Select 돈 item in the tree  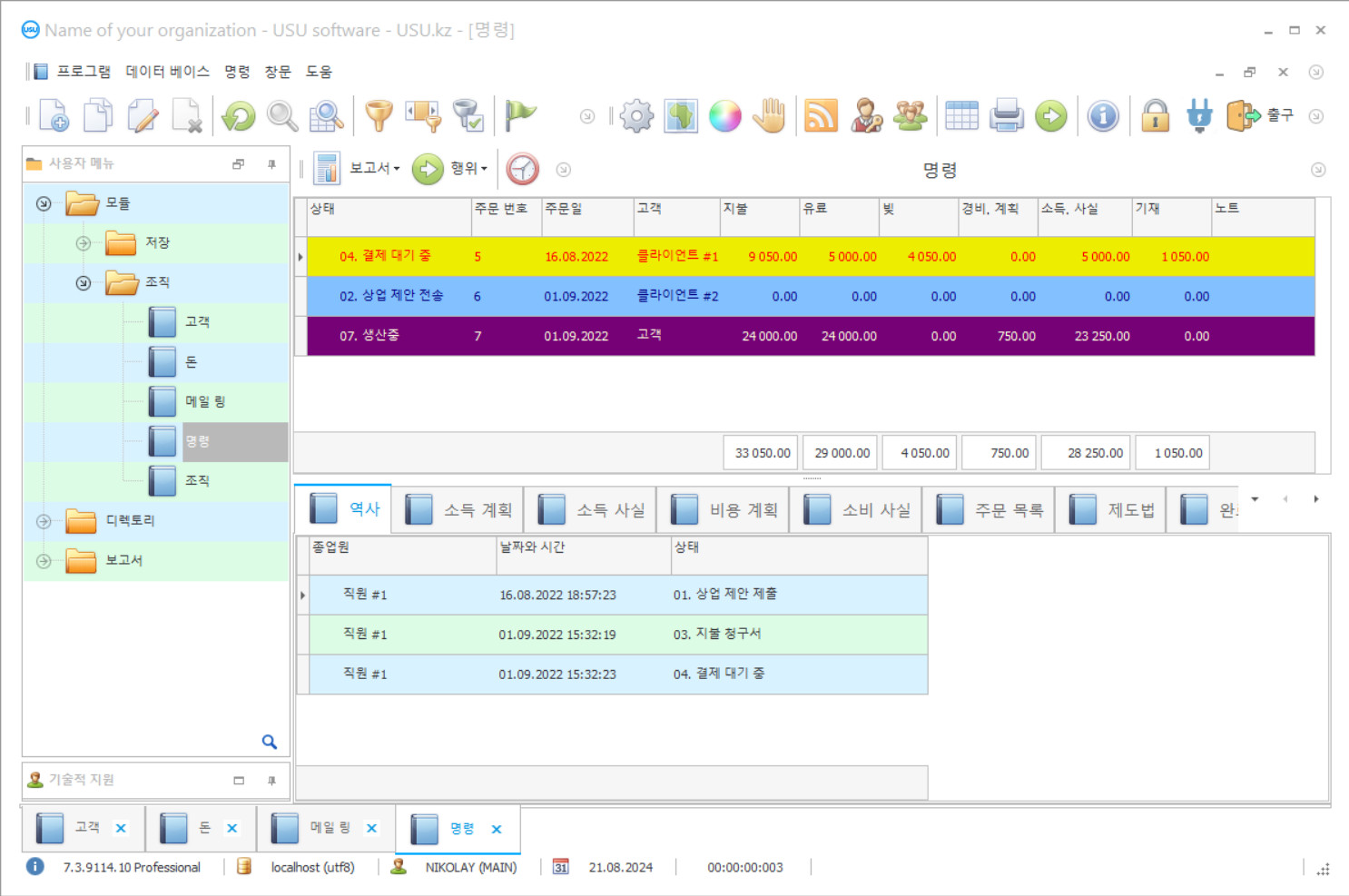click(191, 362)
